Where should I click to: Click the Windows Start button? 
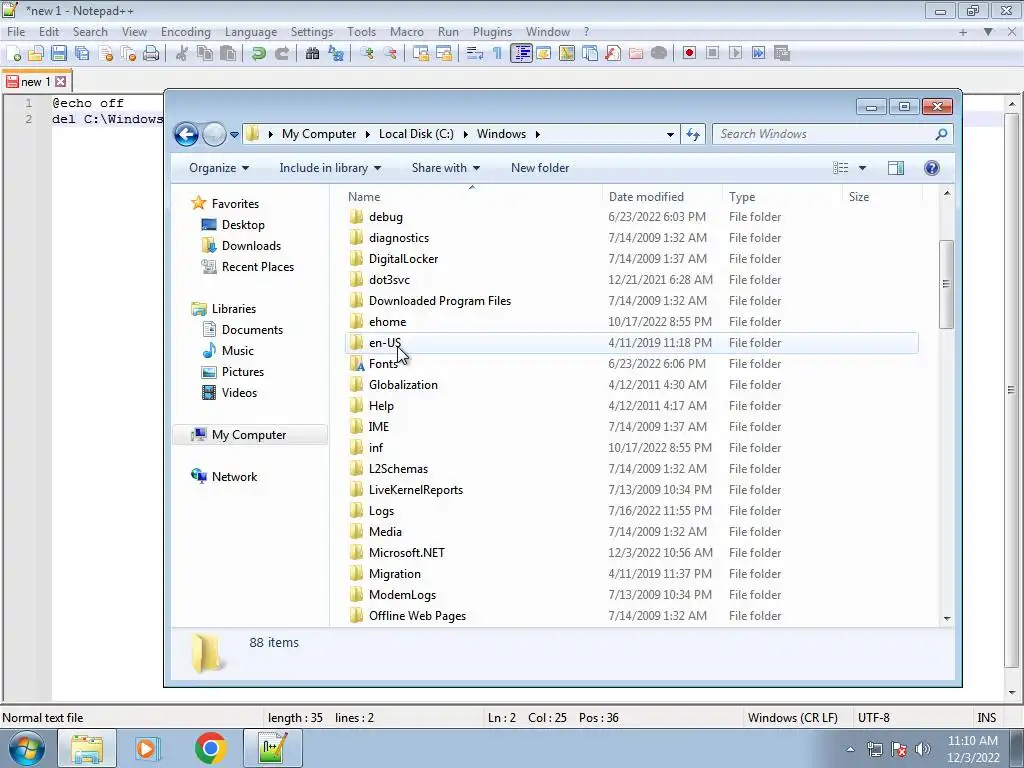tap(26, 748)
